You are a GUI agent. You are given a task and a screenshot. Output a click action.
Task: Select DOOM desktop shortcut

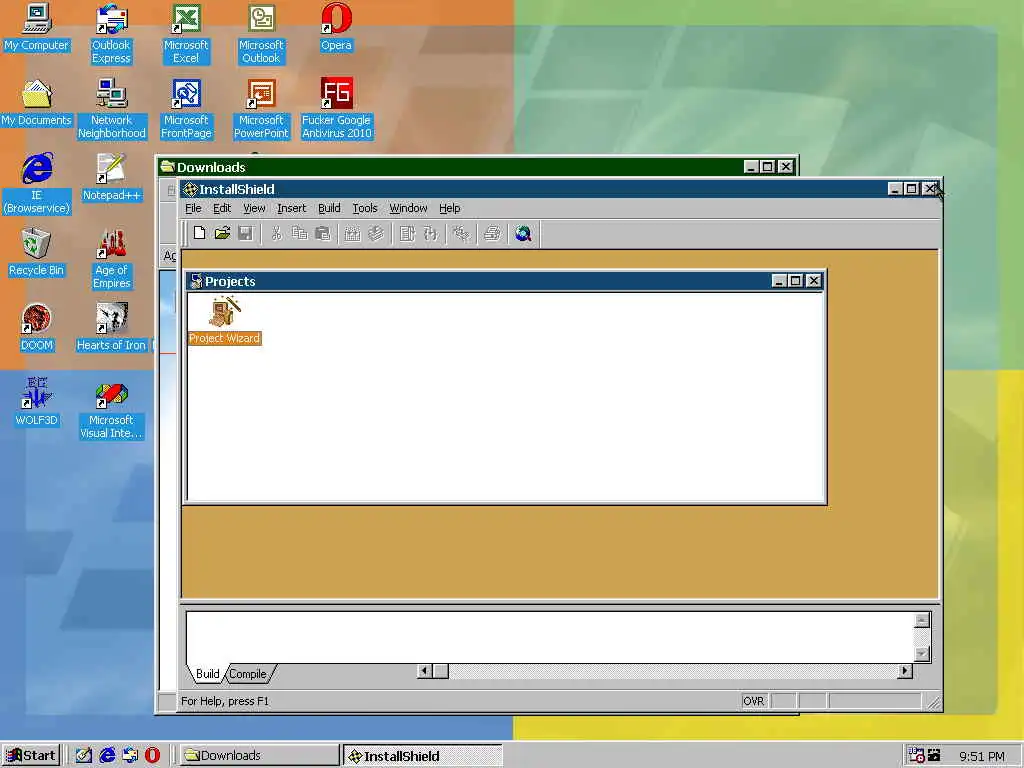click(37, 328)
